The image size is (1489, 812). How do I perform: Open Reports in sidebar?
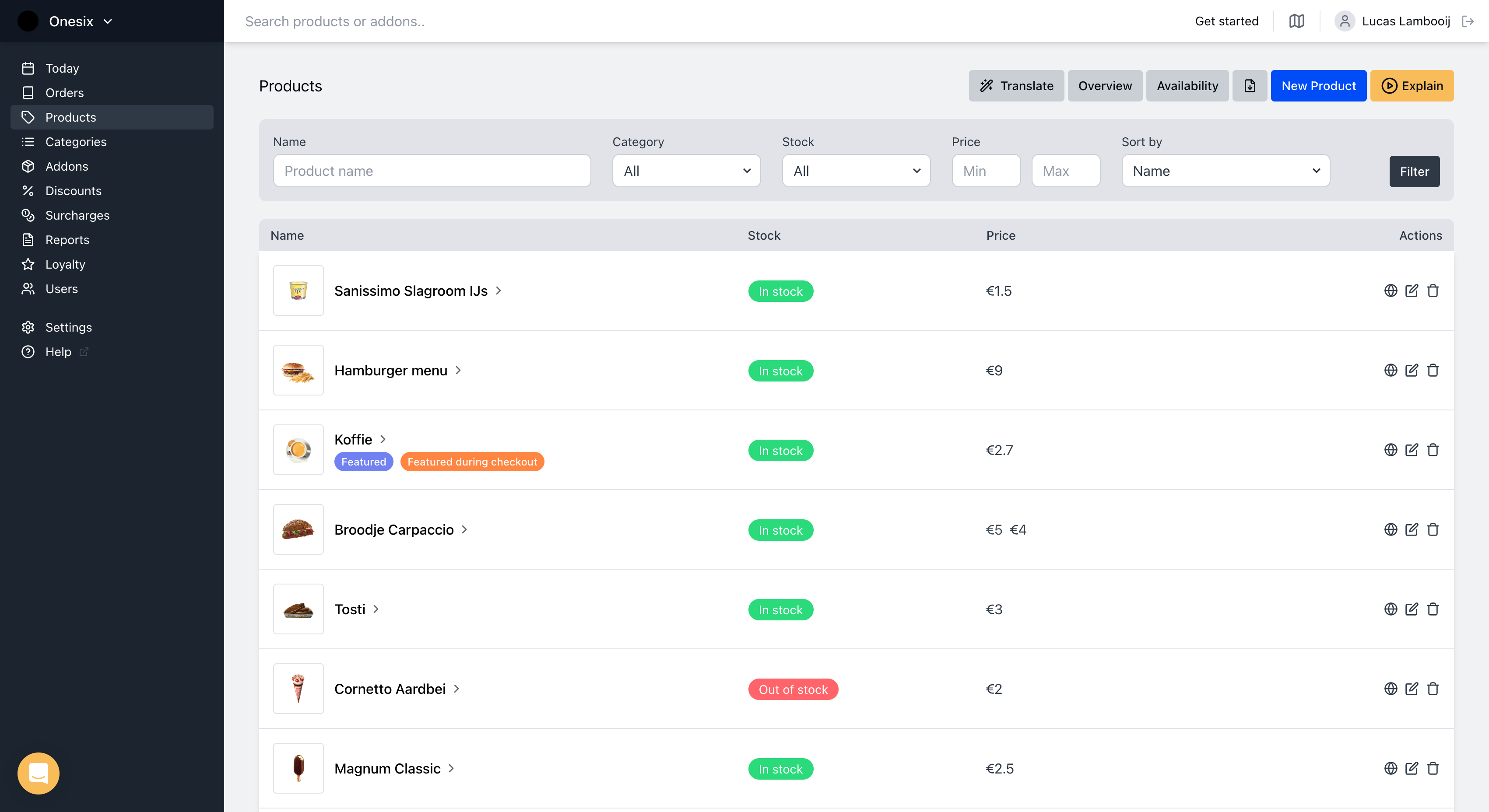pyautogui.click(x=112, y=240)
